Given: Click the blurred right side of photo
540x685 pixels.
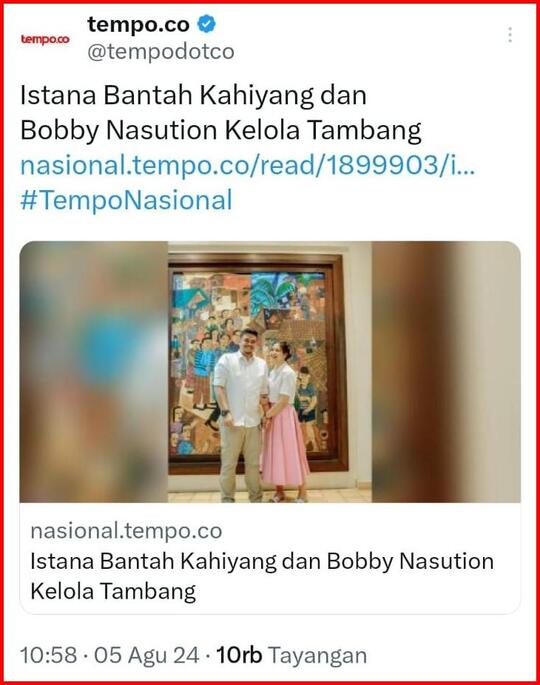Looking at the screenshot, I should [x=446, y=372].
